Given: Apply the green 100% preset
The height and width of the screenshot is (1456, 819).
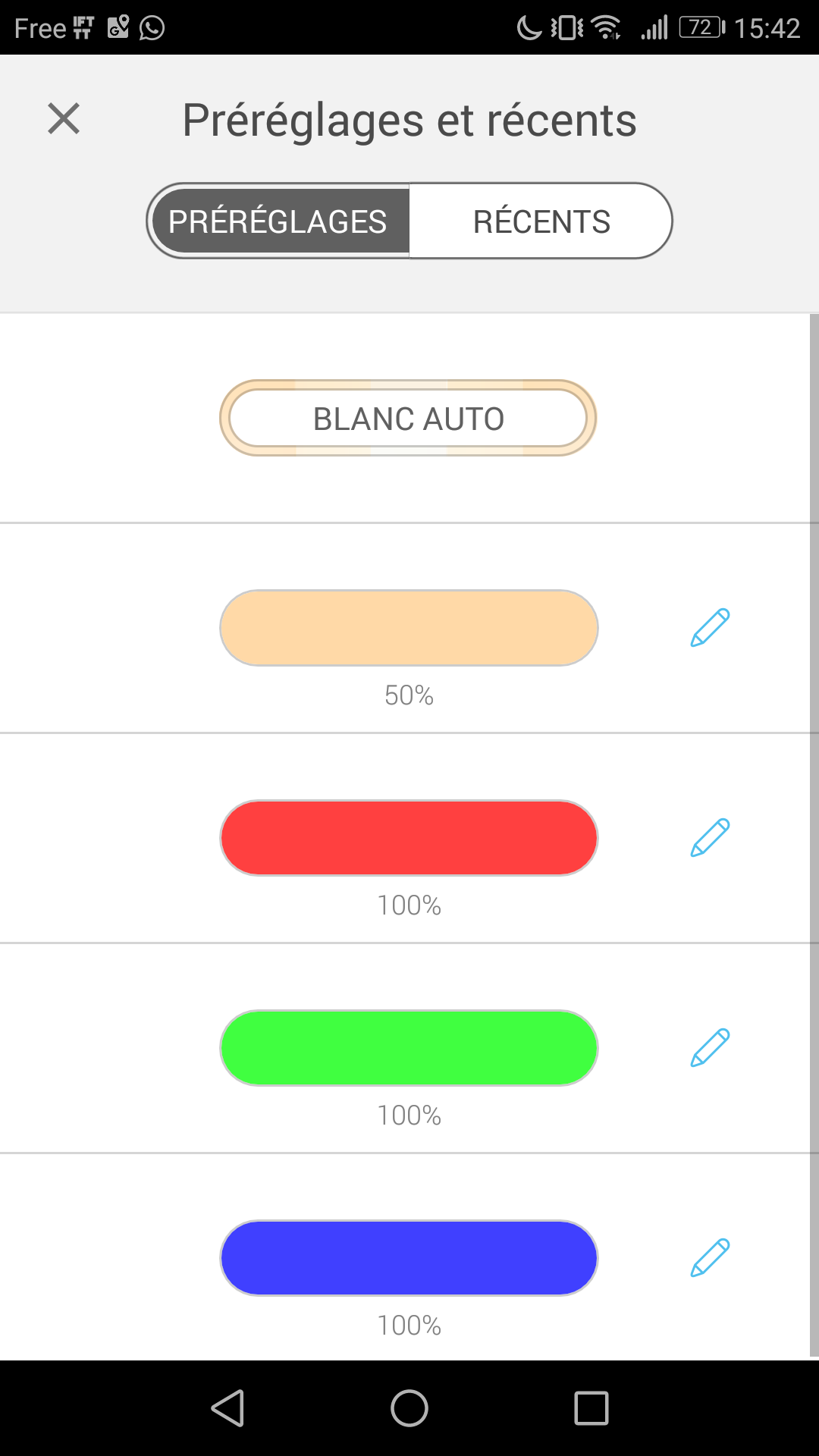Looking at the screenshot, I should (409, 1048).
